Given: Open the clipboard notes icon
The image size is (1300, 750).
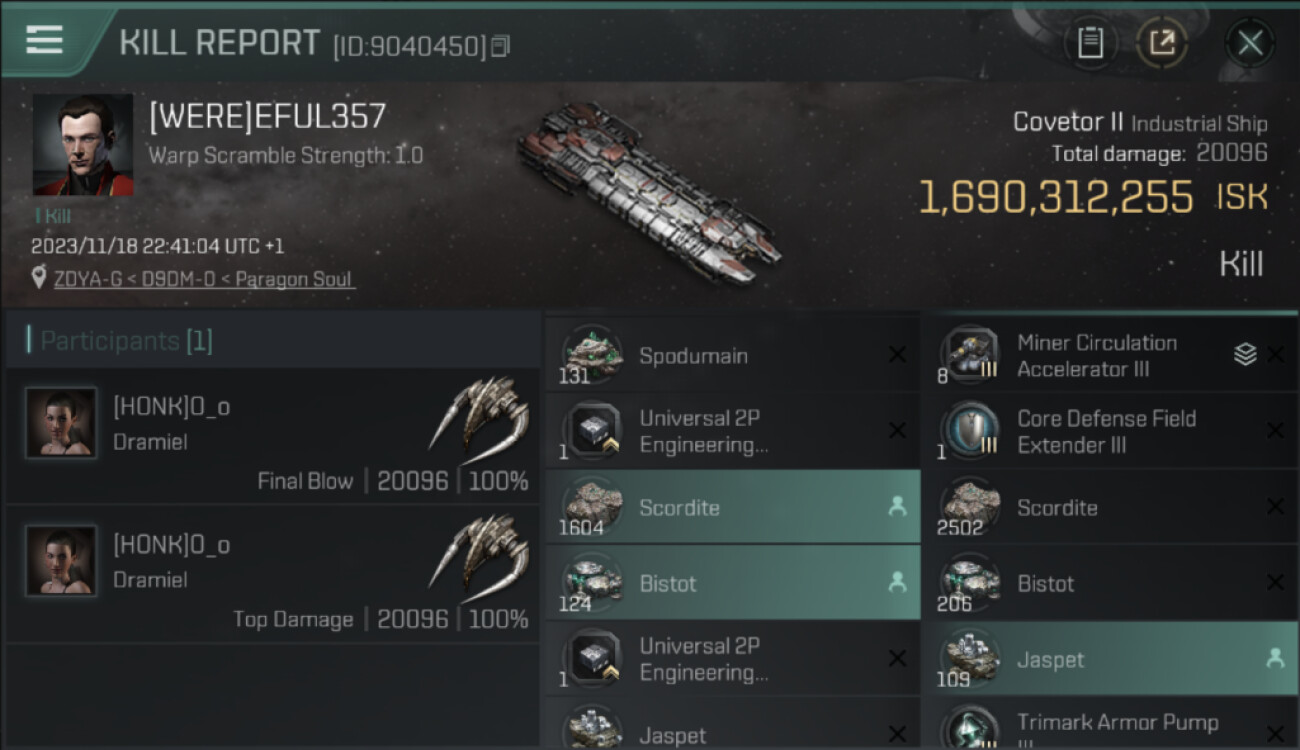Looking at the screenshot, I should coord(1090,43).
